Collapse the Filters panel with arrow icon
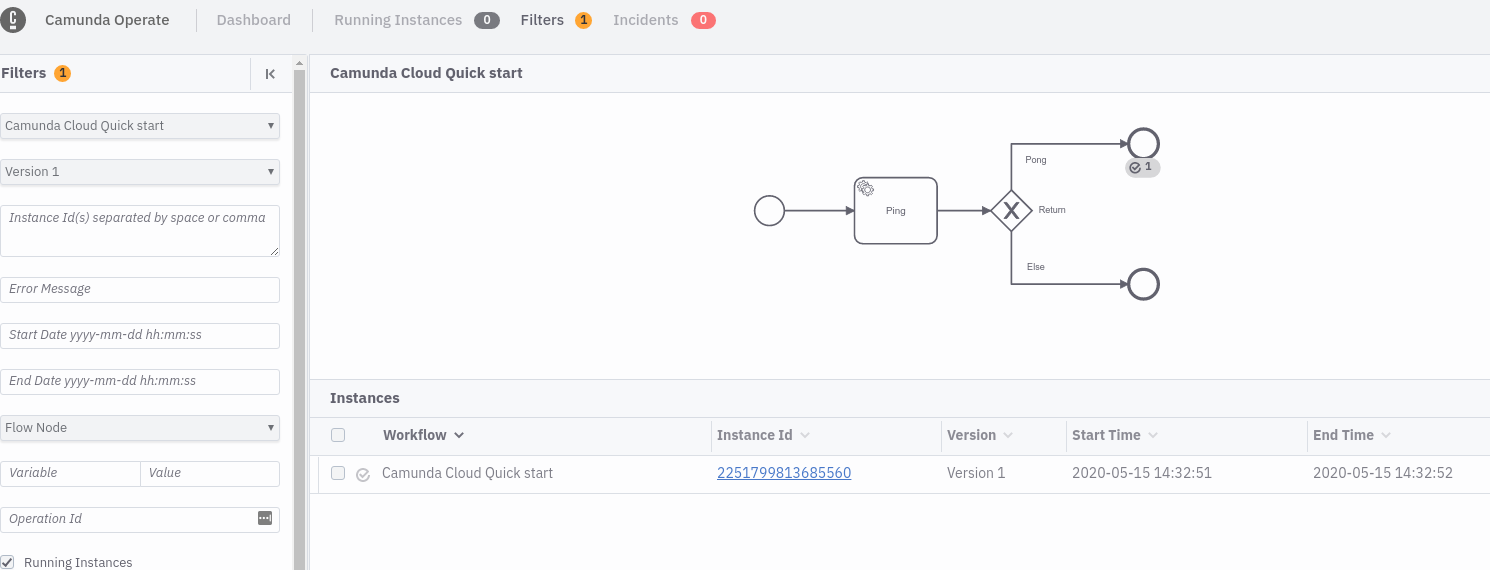Screen dimensions: 1490x570 tap(270, 74)
